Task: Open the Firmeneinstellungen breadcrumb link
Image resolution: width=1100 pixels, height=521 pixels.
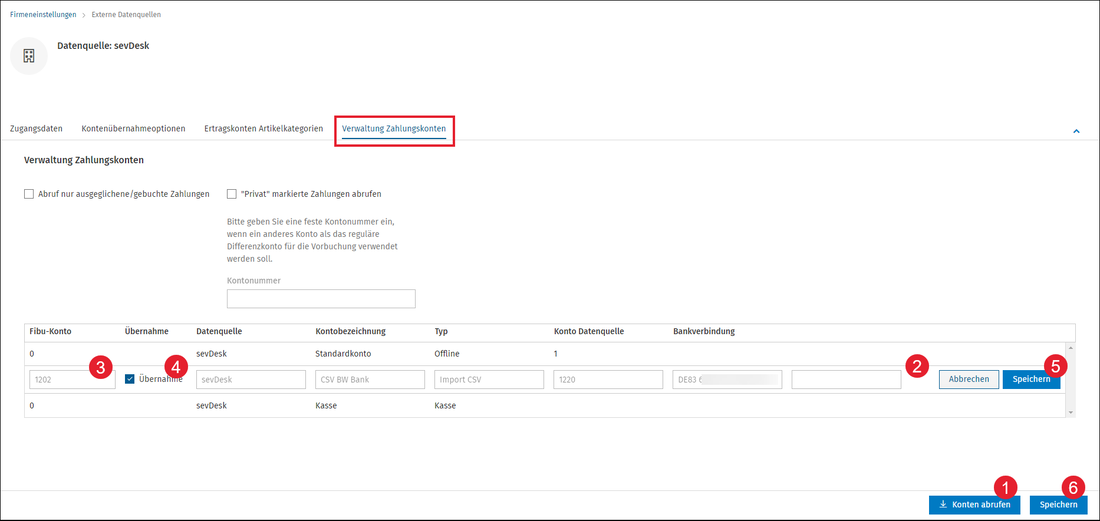Action: 43,15
